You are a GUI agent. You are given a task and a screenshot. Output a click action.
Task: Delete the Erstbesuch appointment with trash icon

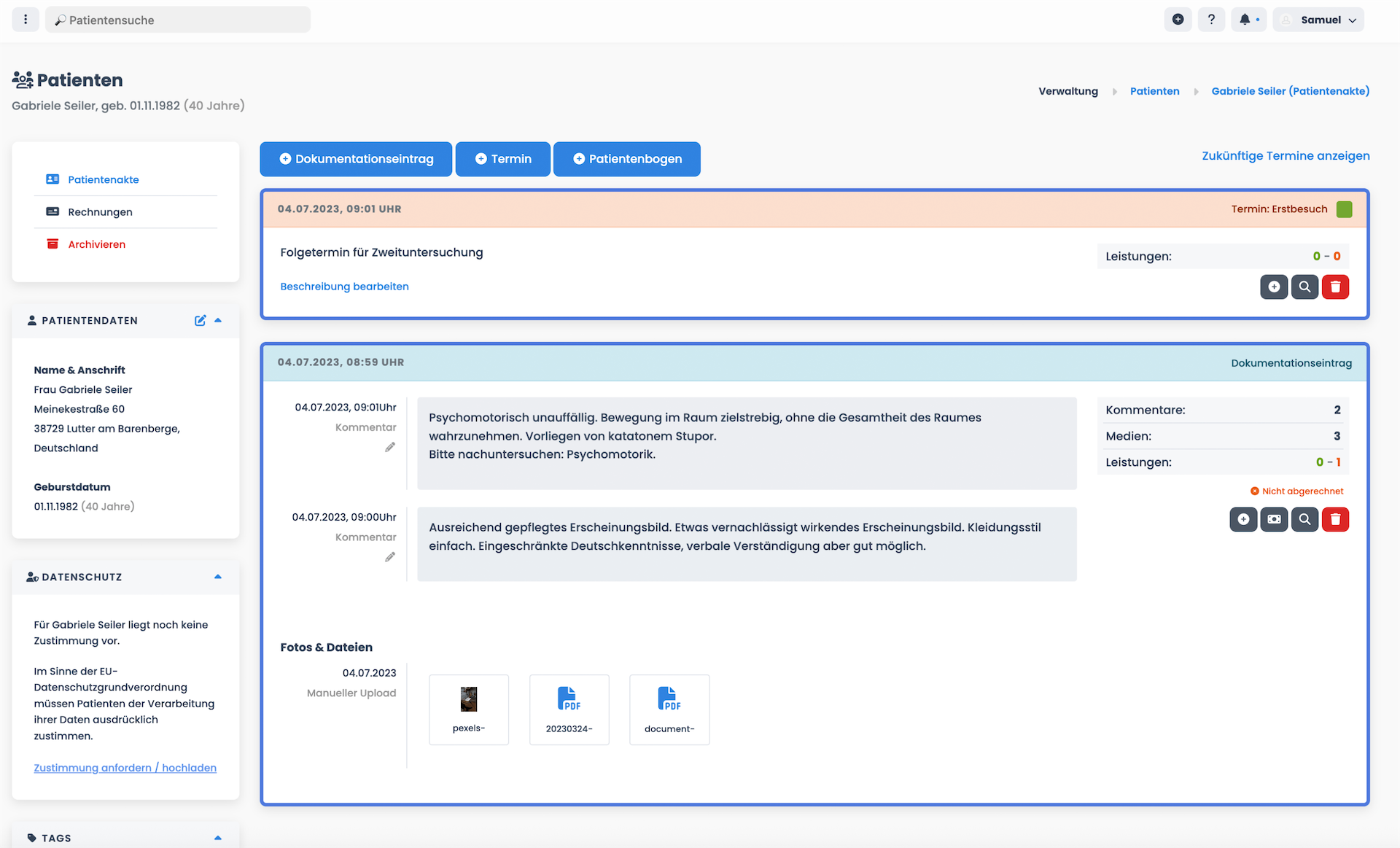click(1335, 287)
